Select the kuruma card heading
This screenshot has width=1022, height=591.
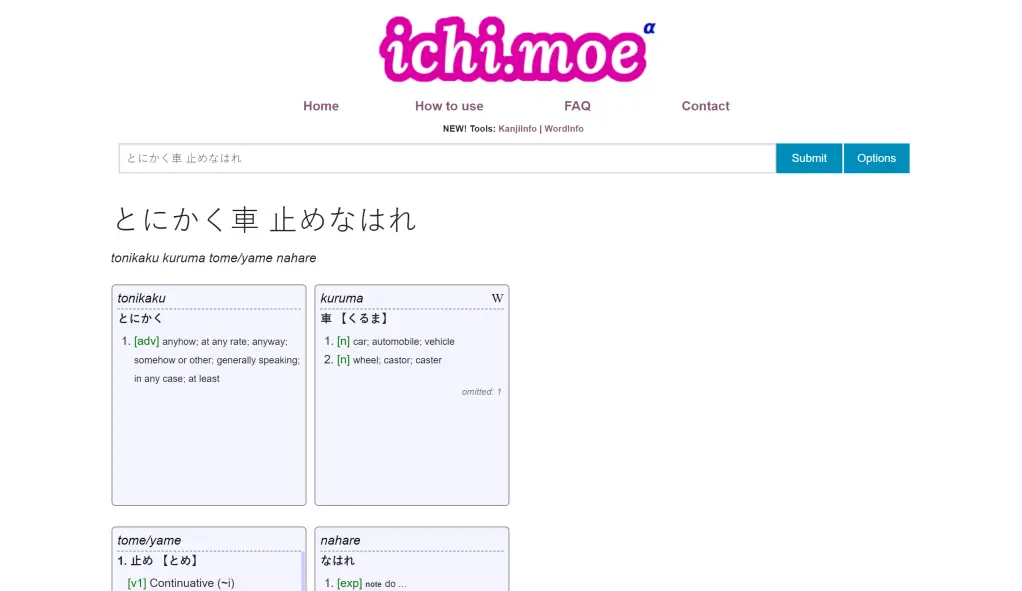click(342, 298)
